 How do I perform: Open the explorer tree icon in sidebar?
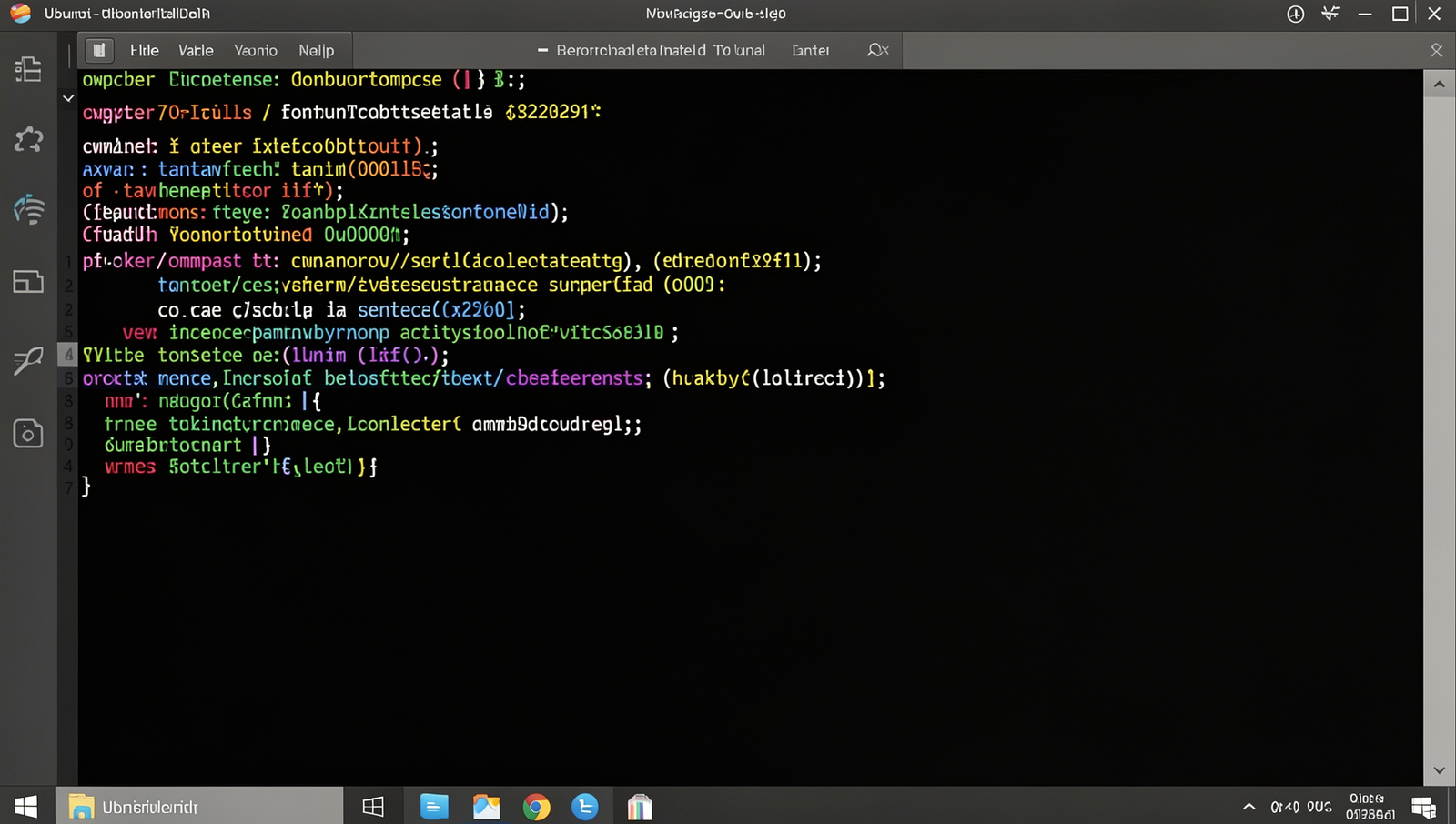pyautogui.click(x=28, y=69)
